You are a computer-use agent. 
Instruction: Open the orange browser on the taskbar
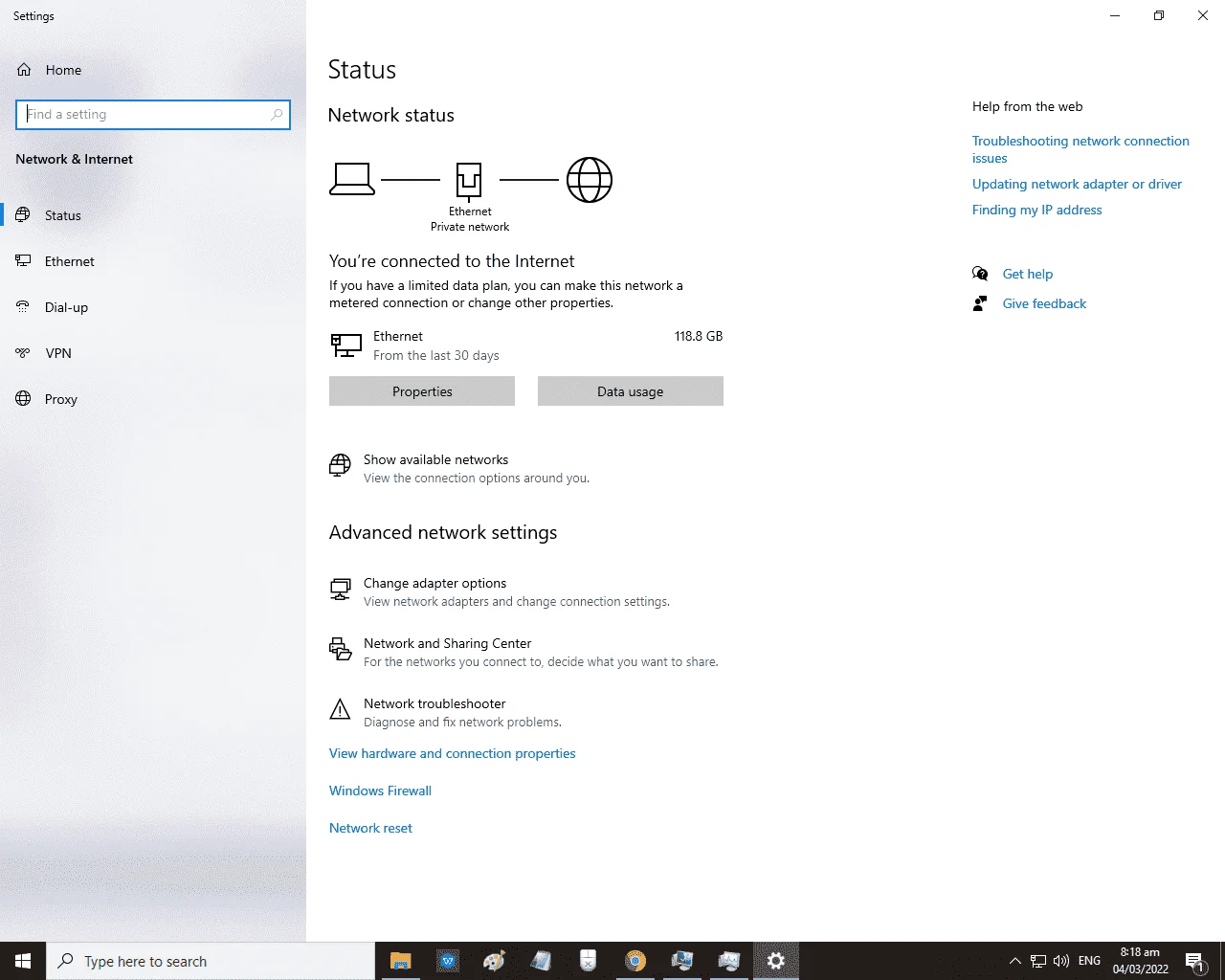pos(635,961)
